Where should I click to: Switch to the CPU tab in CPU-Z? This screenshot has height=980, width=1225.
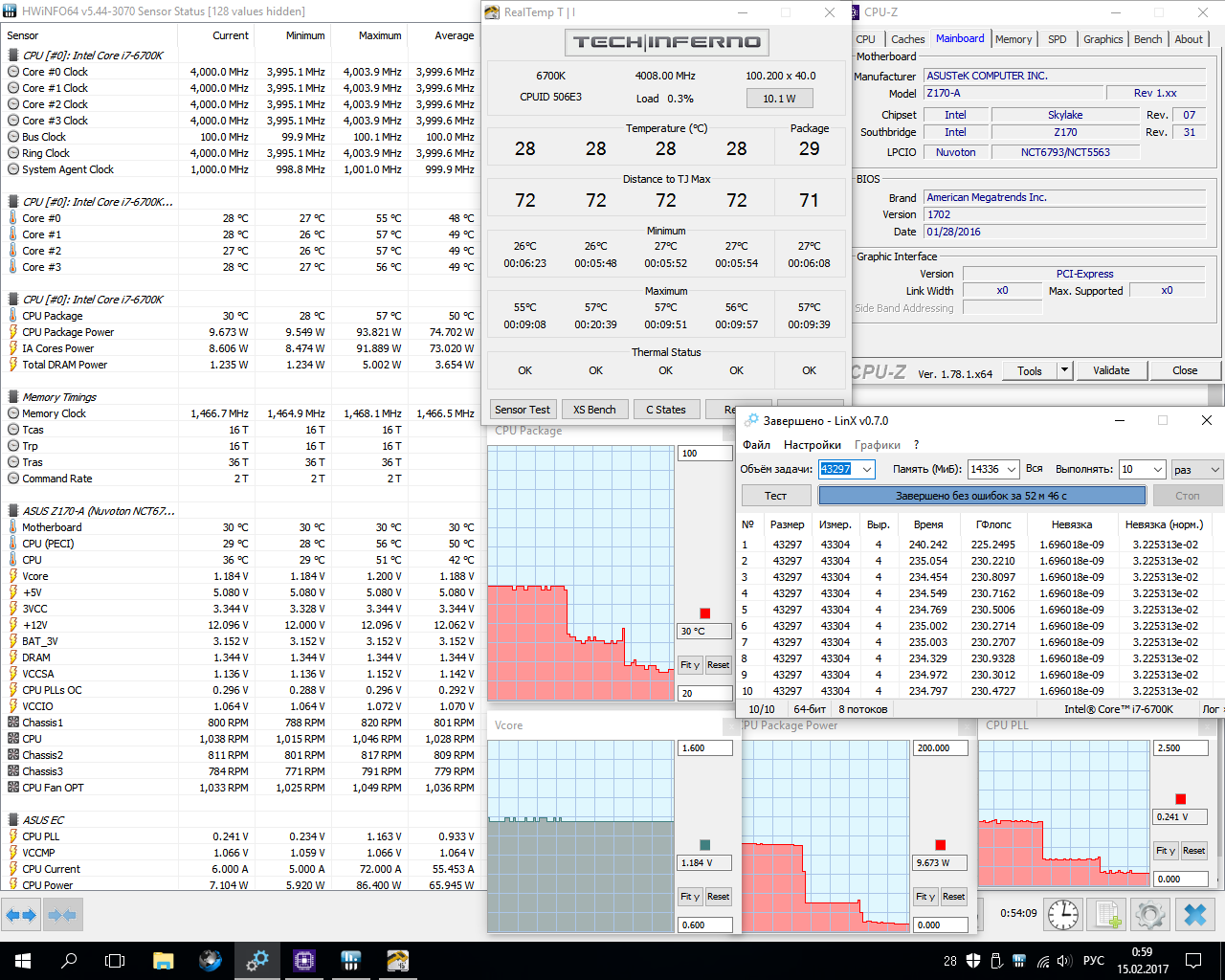866,39
